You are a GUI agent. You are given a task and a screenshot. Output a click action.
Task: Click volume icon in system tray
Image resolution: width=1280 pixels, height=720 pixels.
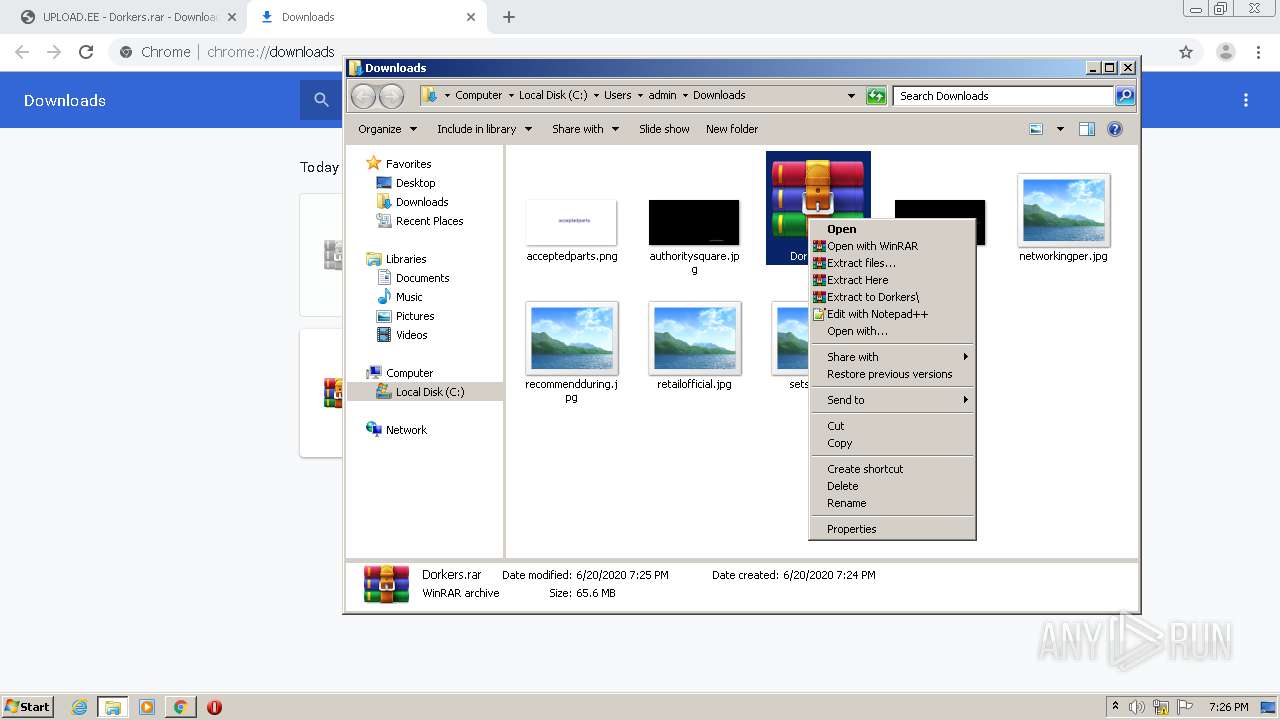(x=1138, y=707)
